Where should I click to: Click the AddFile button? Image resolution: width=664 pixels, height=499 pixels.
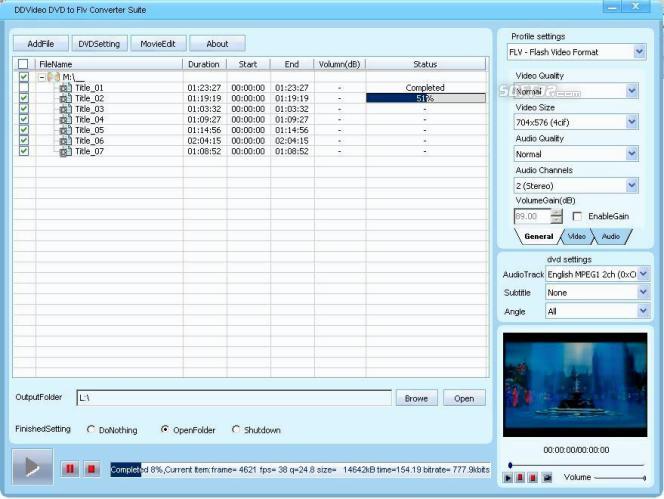[x=41, y=44]
